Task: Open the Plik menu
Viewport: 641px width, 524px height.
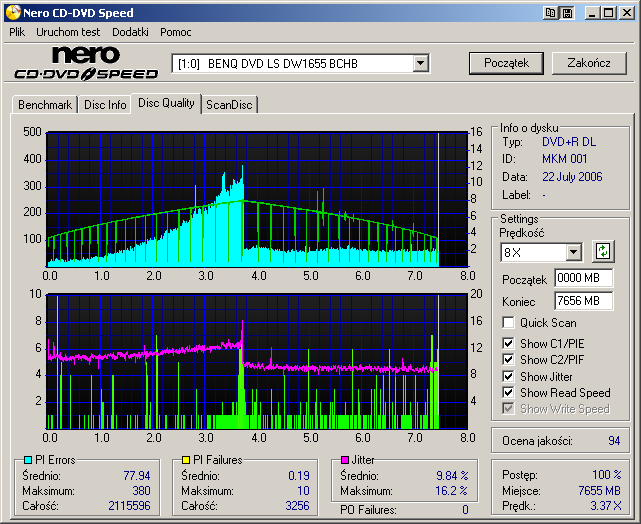Action: [17, 32]
